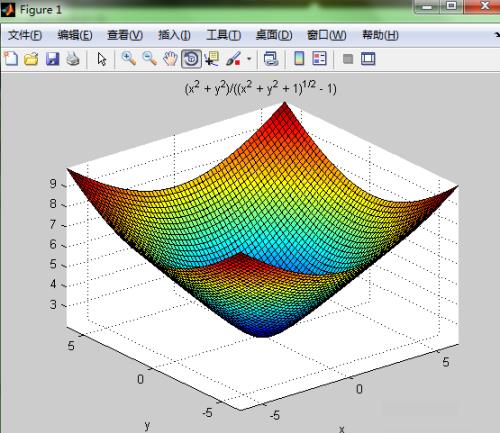Show plot tools and dock figure
500x433 pixels.
[x=368, y=59]
